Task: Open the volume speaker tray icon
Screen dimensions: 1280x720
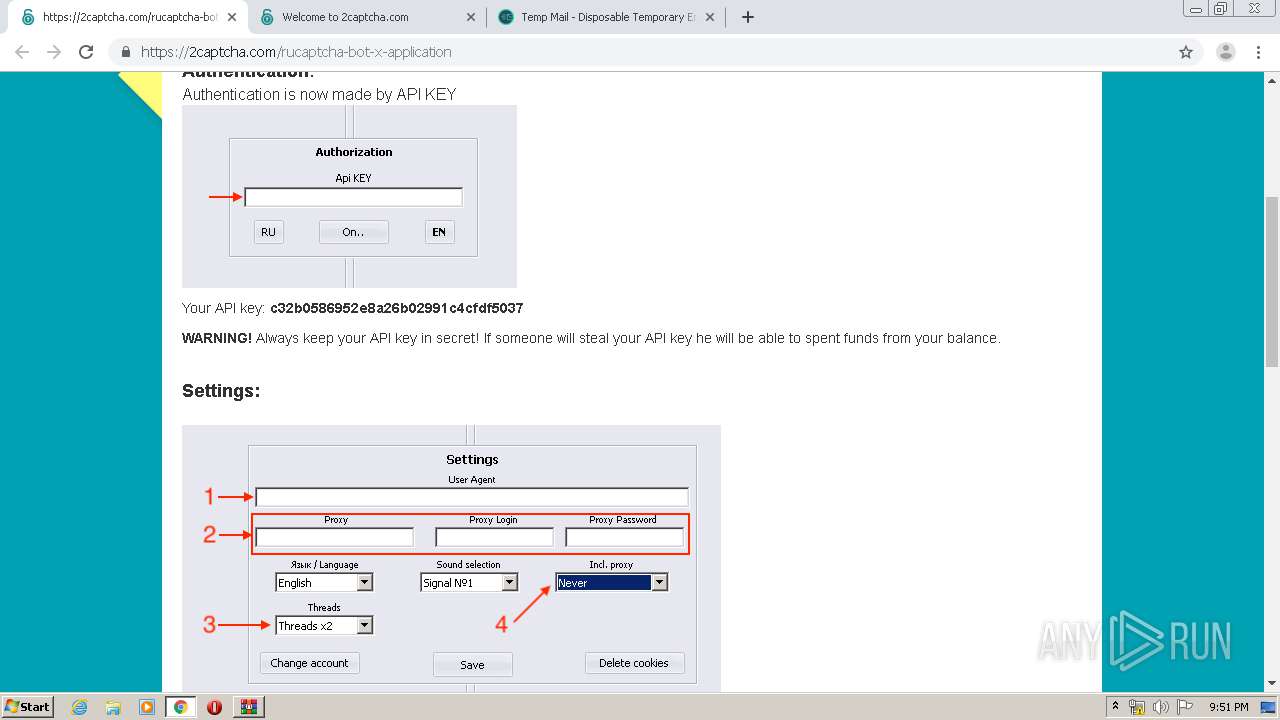Action: tap(1160, 707)
